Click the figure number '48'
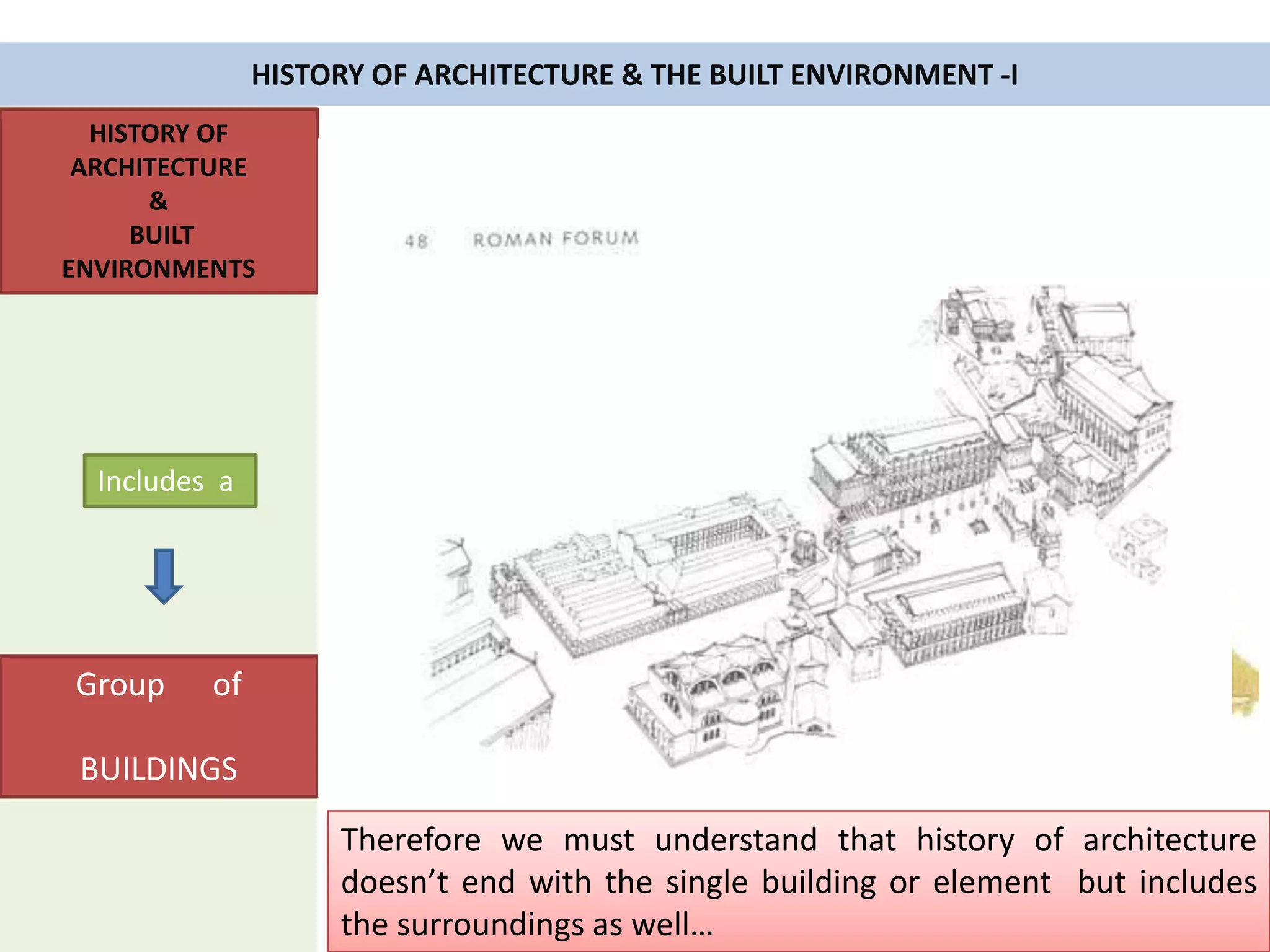 tap(416, 240)
